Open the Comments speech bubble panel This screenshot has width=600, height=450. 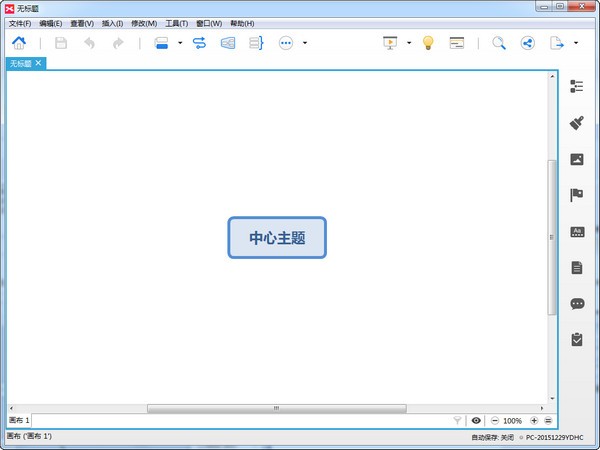click(x=576, y=304)
